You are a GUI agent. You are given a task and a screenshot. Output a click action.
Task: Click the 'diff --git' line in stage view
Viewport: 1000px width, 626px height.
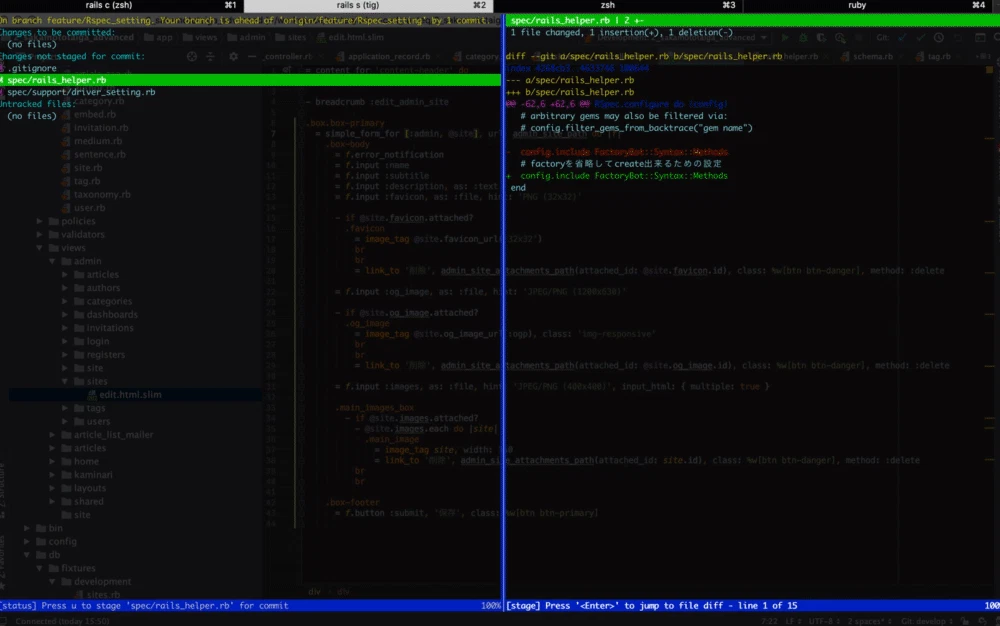[643, 56]
